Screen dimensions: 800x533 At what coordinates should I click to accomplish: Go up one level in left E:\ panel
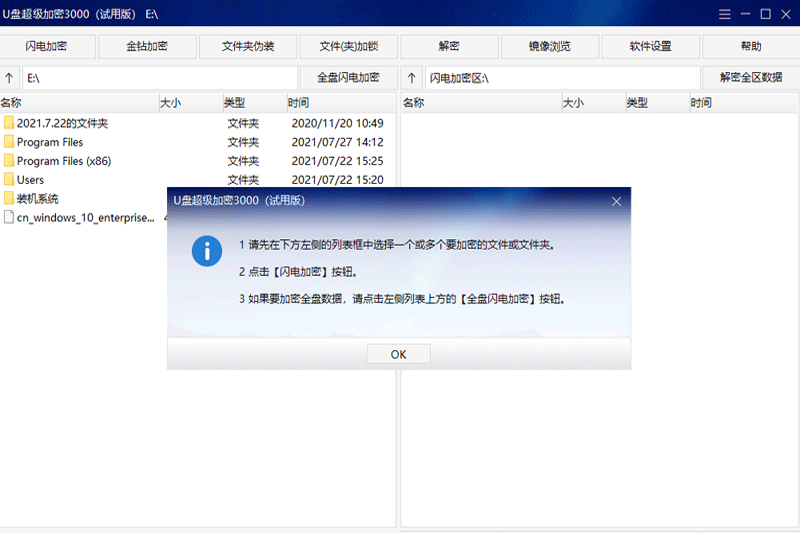(10, 78)
